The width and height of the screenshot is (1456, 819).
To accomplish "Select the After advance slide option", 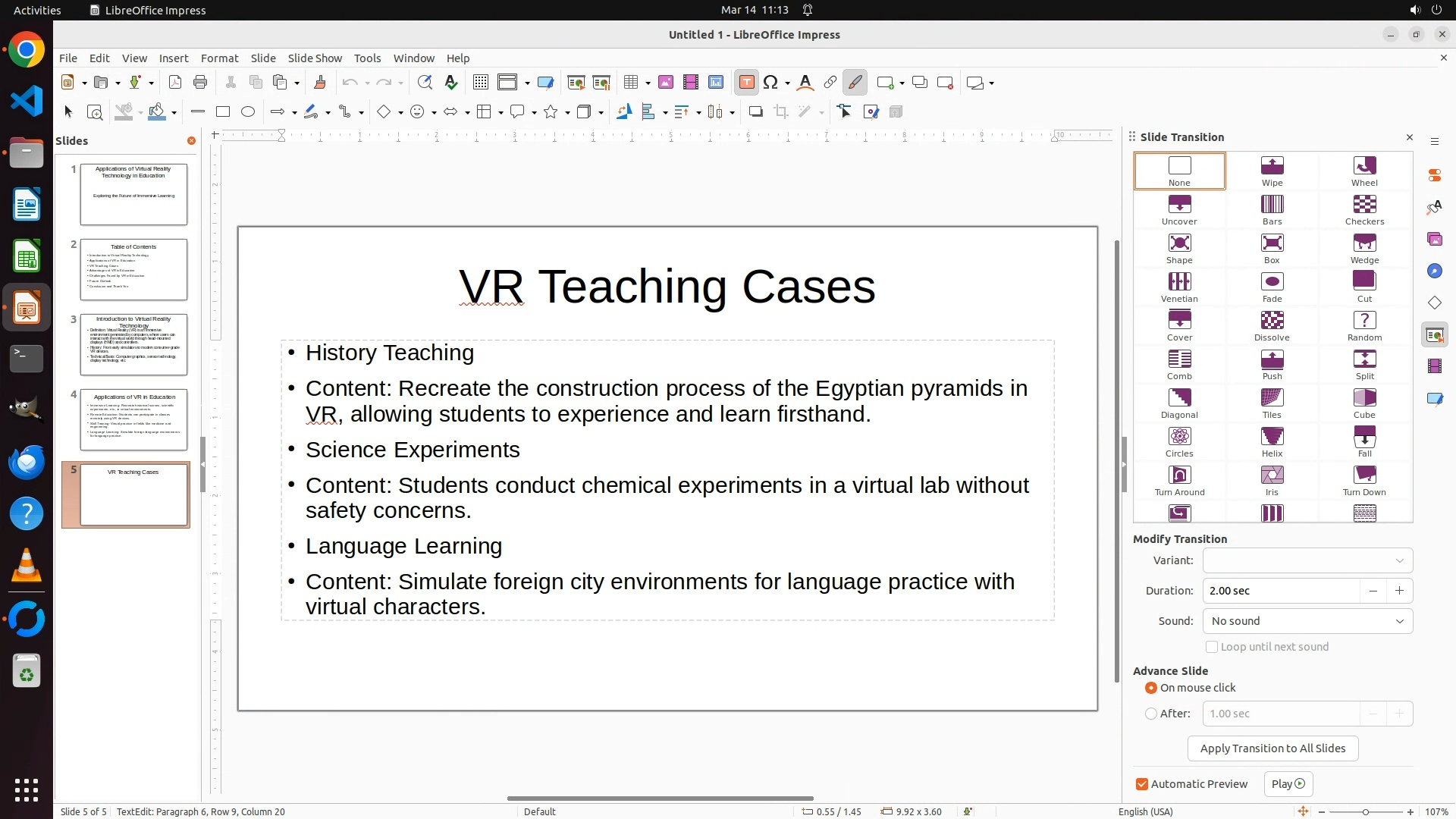I will point(1151,714).
